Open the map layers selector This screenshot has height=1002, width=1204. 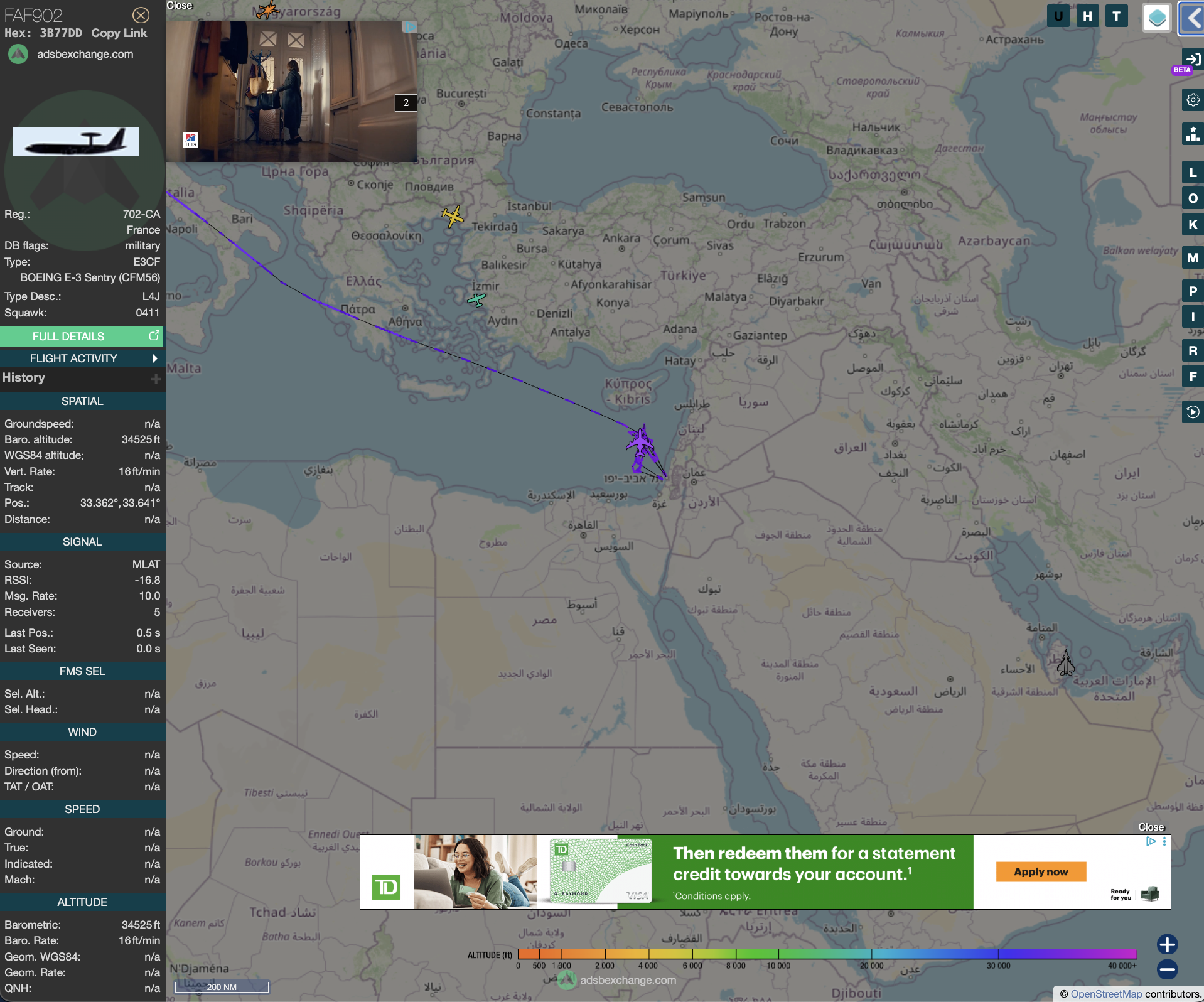point(1157,18)
